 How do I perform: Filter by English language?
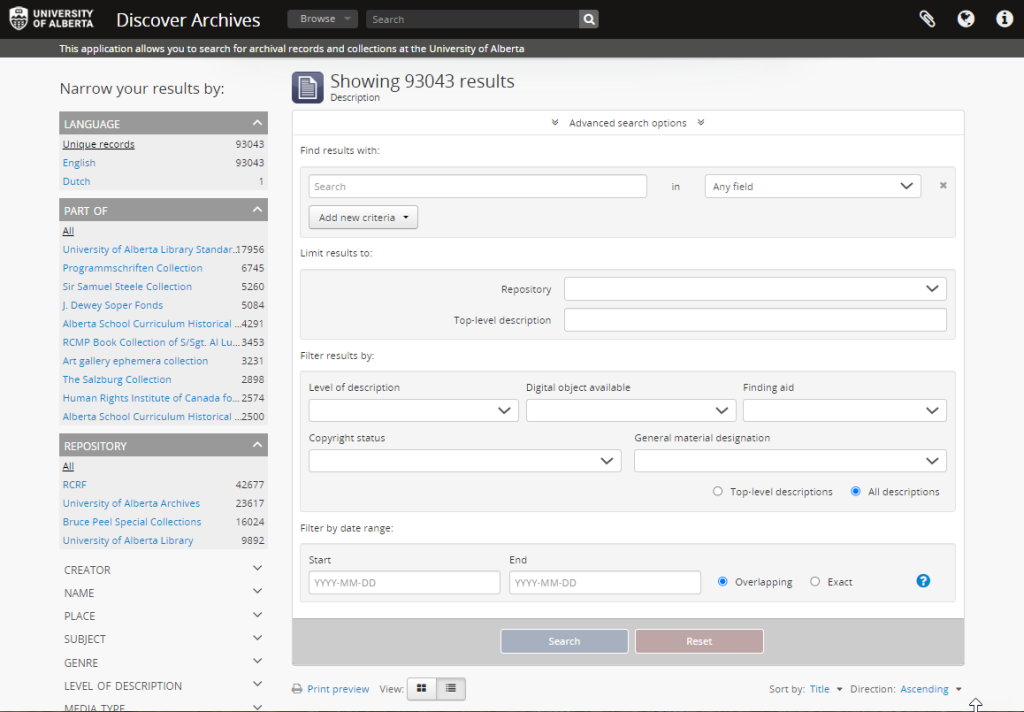(x=79, y=163)
